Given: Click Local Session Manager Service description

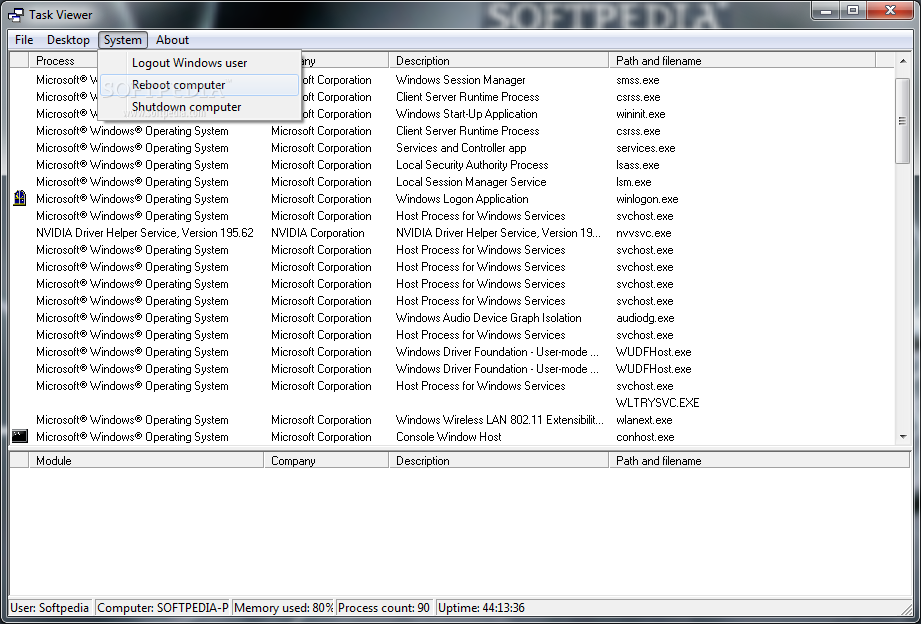Looking at the screenshot, I should click(471, 182).
